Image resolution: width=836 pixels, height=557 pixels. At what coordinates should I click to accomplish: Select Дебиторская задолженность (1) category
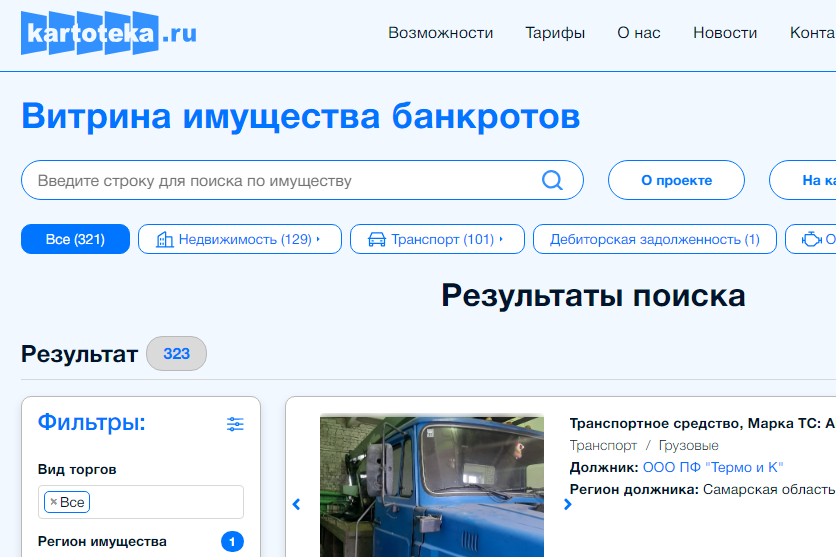[655, 239]
